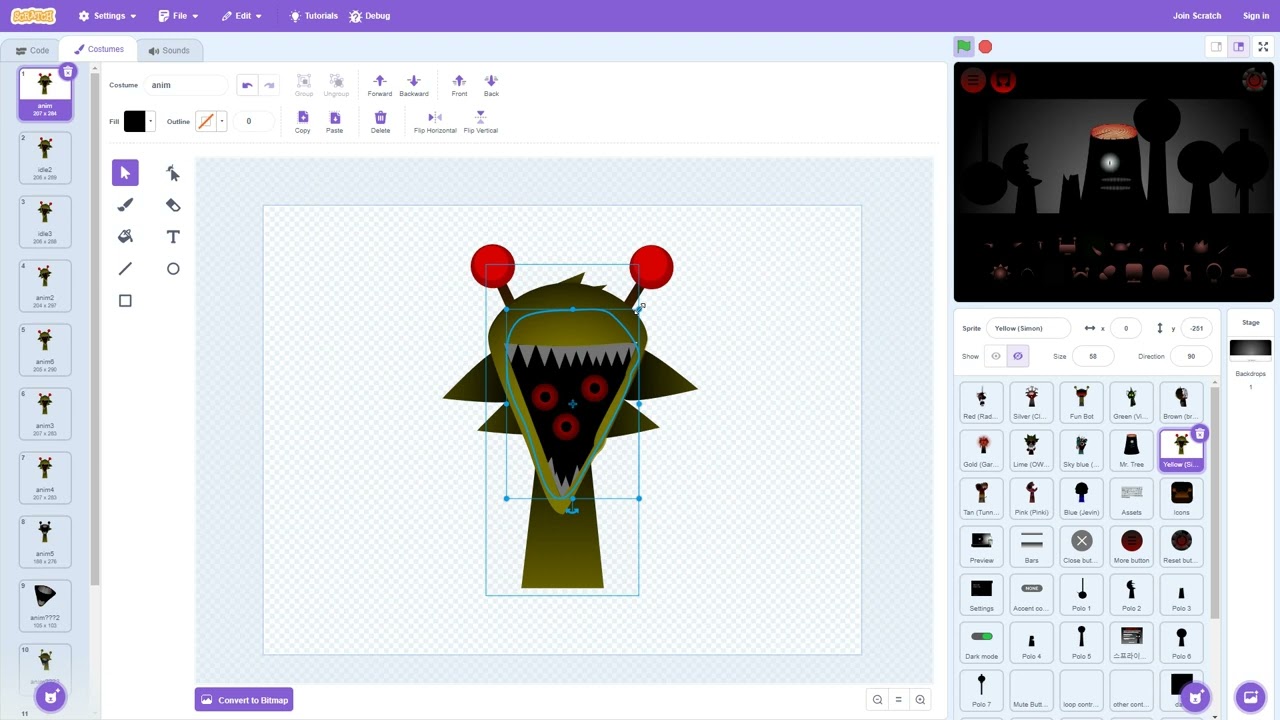The height and width of the screenshot is (720, 1280).
Task: Open the Fill color dropdown
Action: [150, 121]
